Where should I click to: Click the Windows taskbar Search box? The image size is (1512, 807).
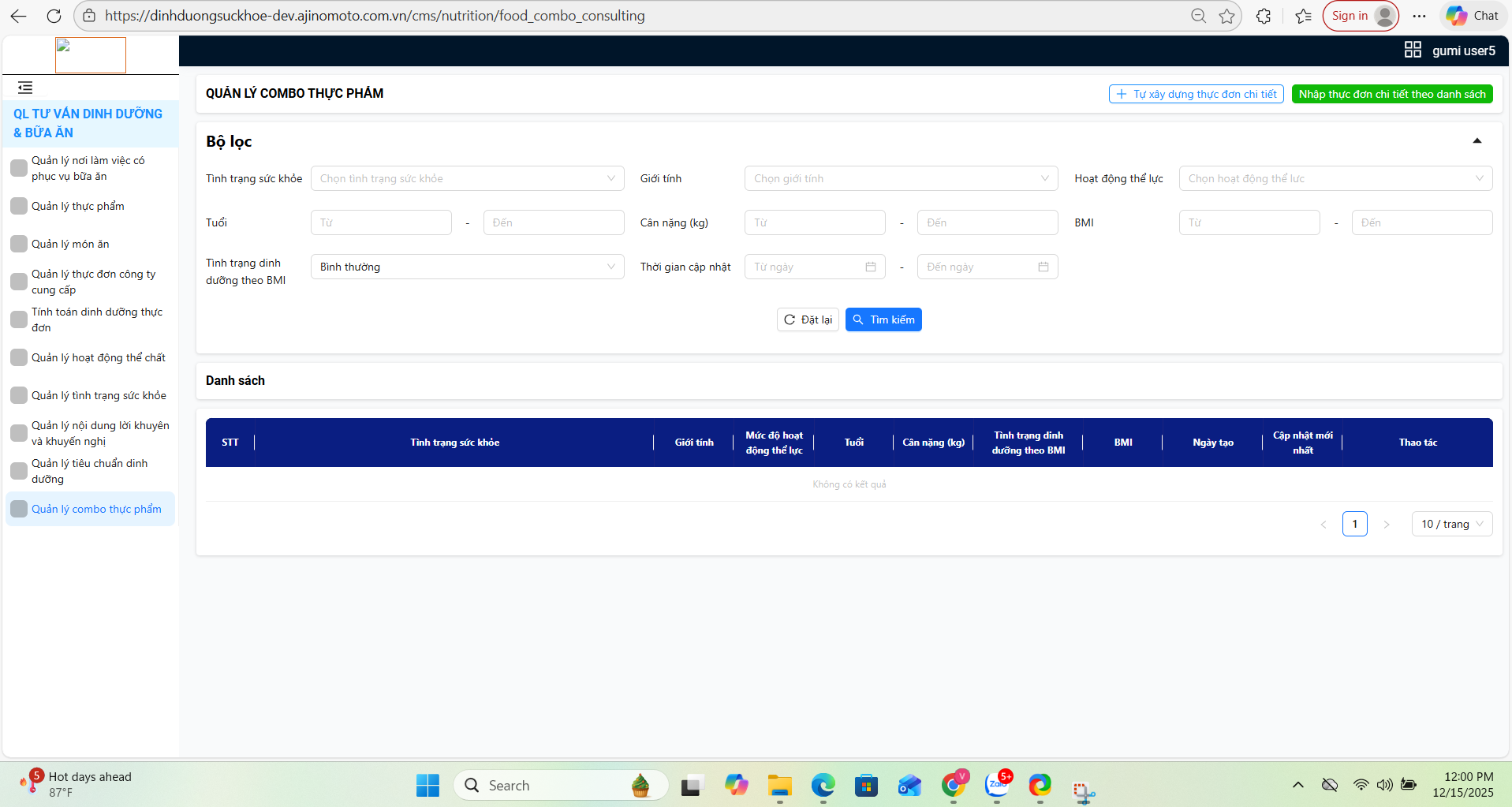561,785
